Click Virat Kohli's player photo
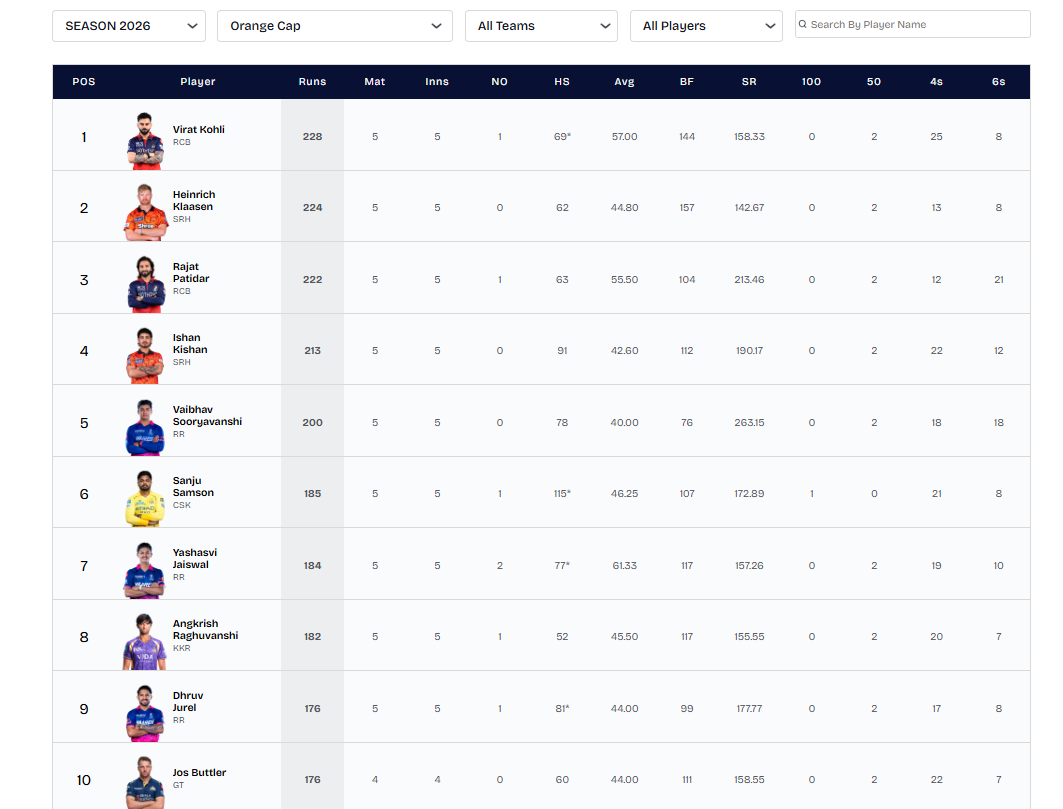Image resolution: width=1063 pixels, height=809 pixels. point(145,139)
